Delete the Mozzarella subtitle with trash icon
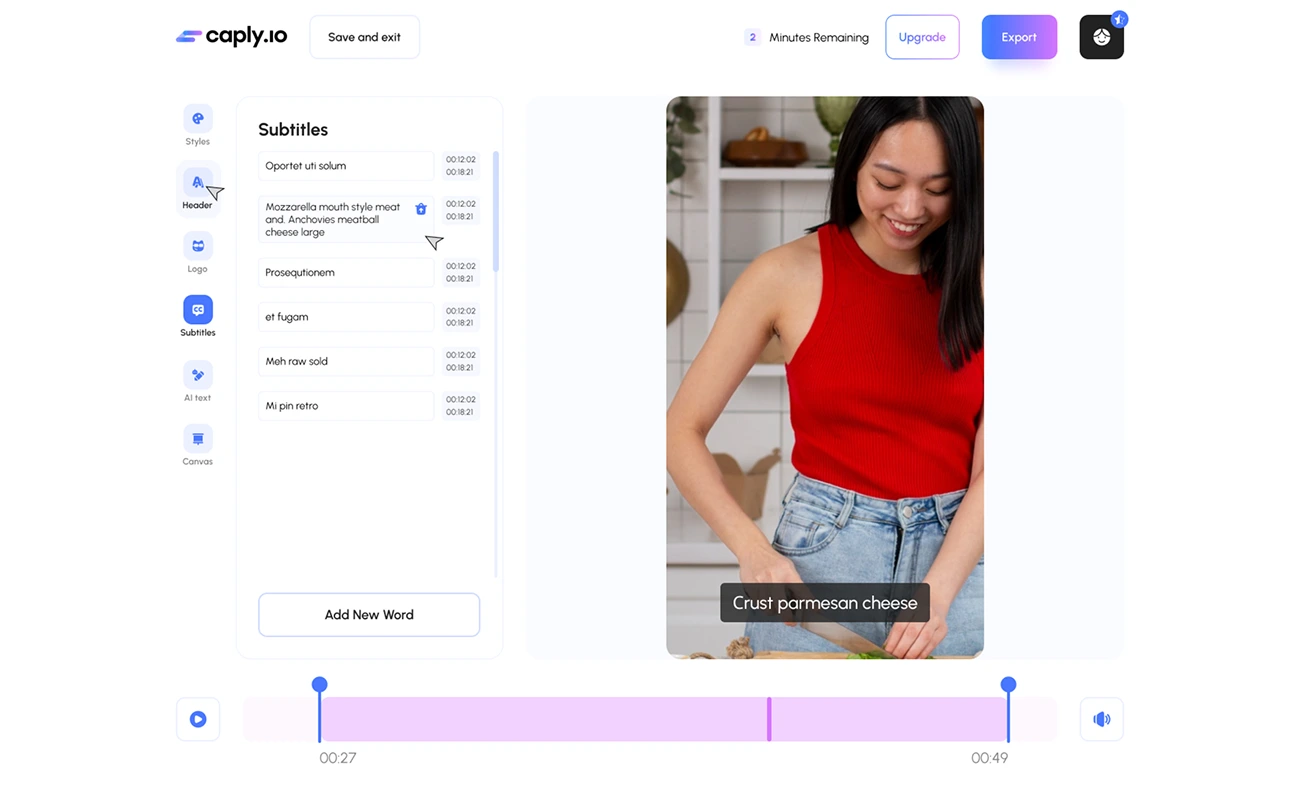The width and height of the screenshot is (1300, 800). 421,209
